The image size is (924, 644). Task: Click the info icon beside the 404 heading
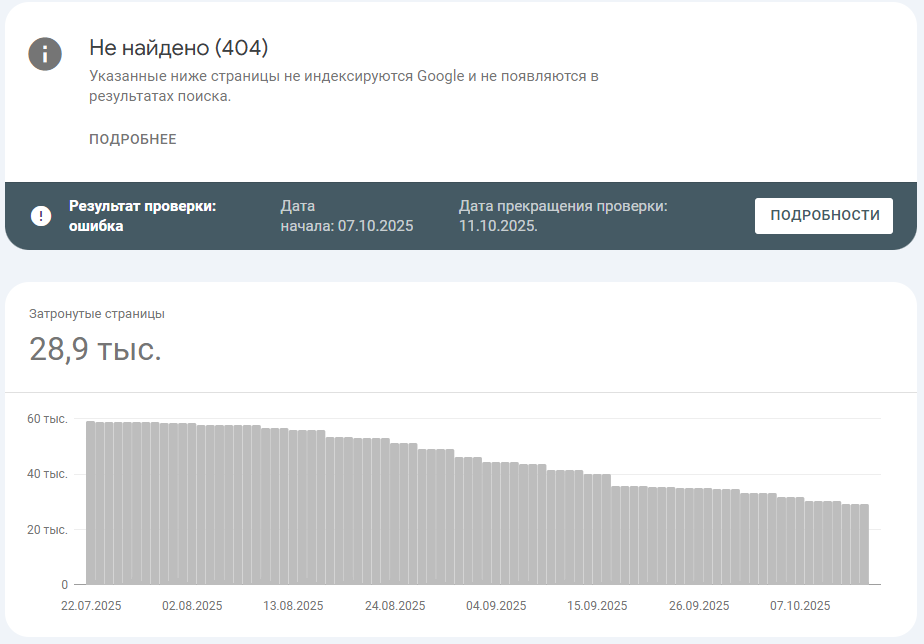(x=45, y=54)
